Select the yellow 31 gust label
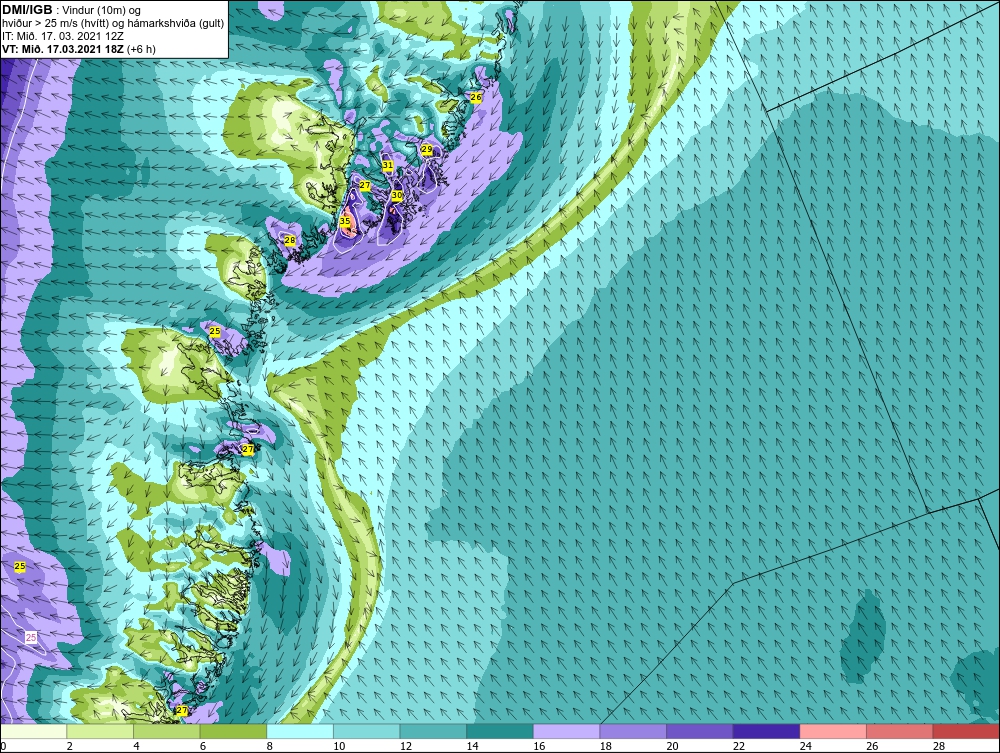 coord(388,165)
